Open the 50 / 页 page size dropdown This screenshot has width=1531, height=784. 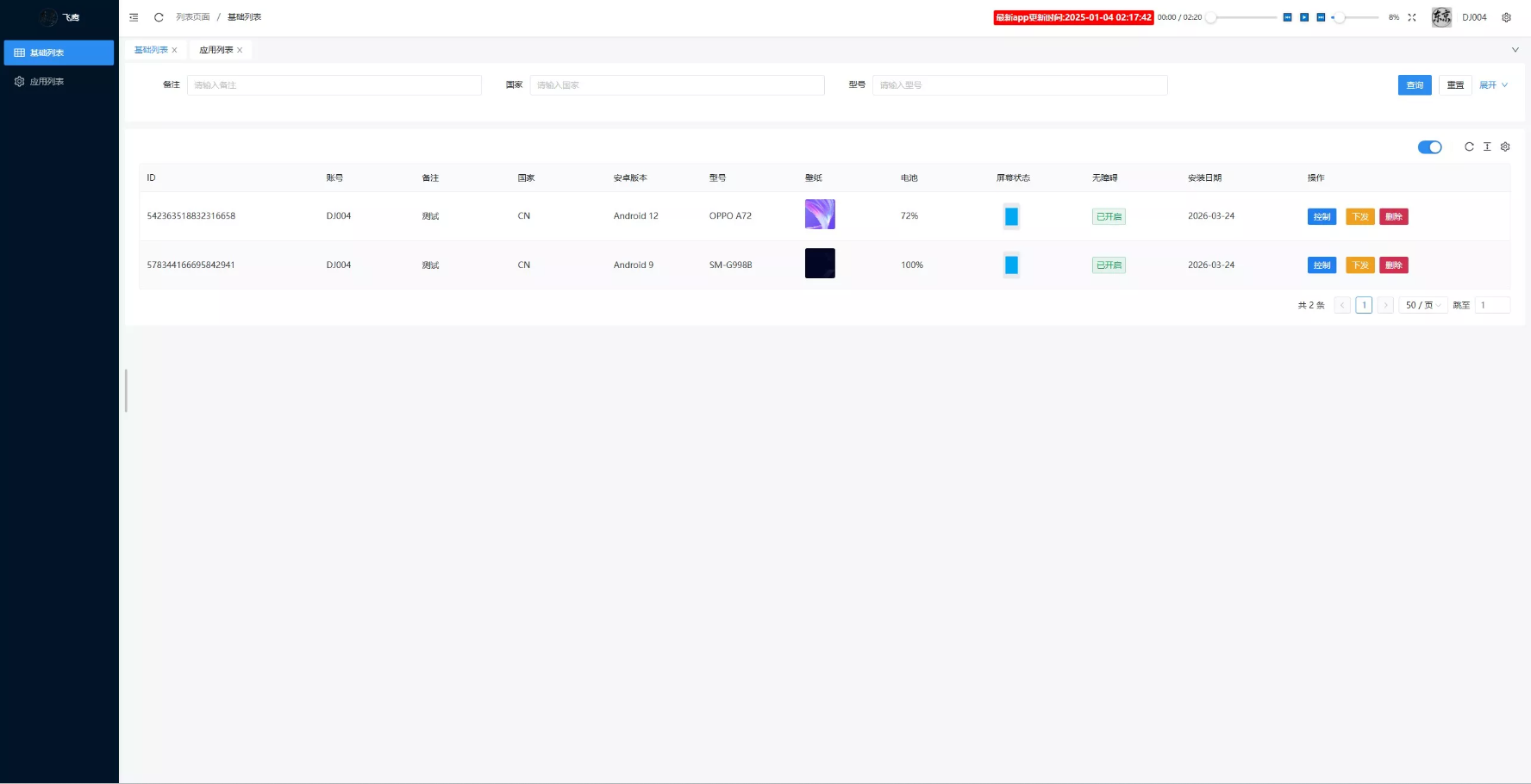click(1422, 305)
